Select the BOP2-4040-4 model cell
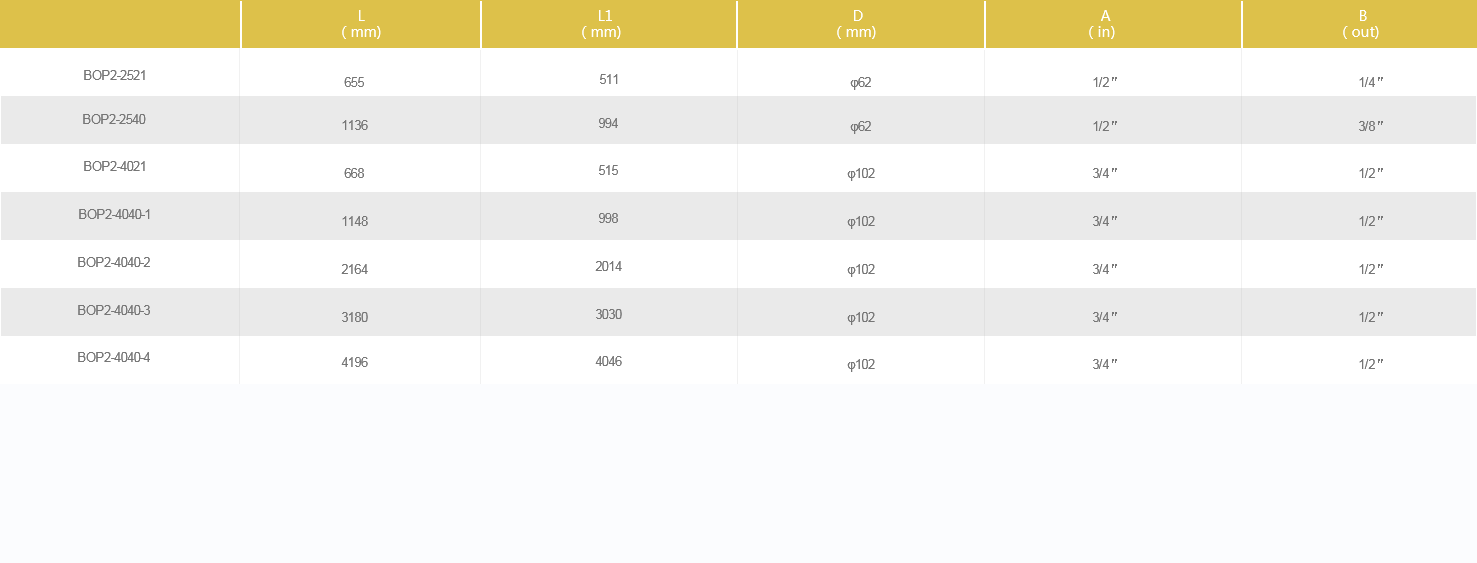Image resolution: width=1477 pixels, height=563 pixels. 114,357
